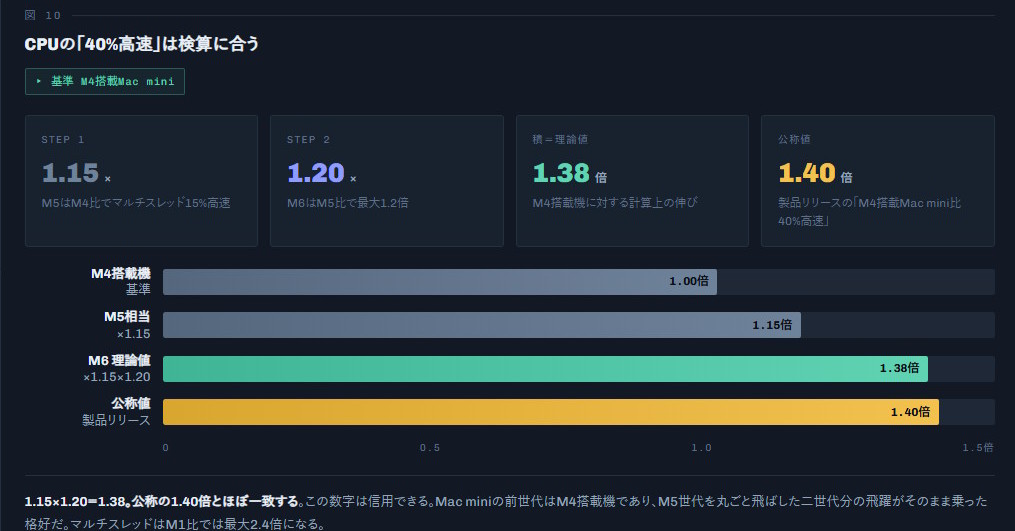Click the 1.5倍 axis tick label
1015x531 pixels.
(977, 447)
